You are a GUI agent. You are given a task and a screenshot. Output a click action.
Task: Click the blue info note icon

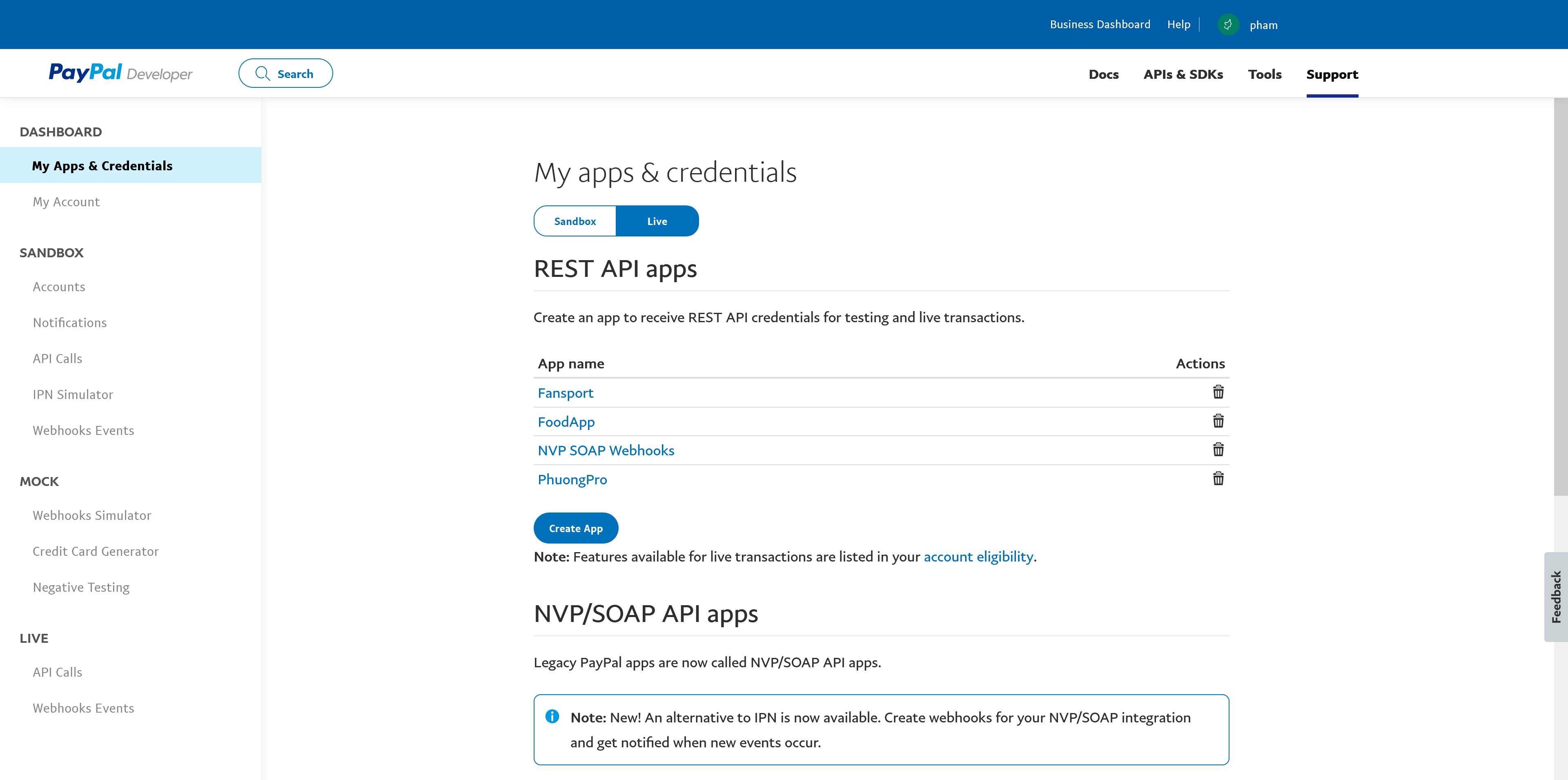tap(552, 717)
